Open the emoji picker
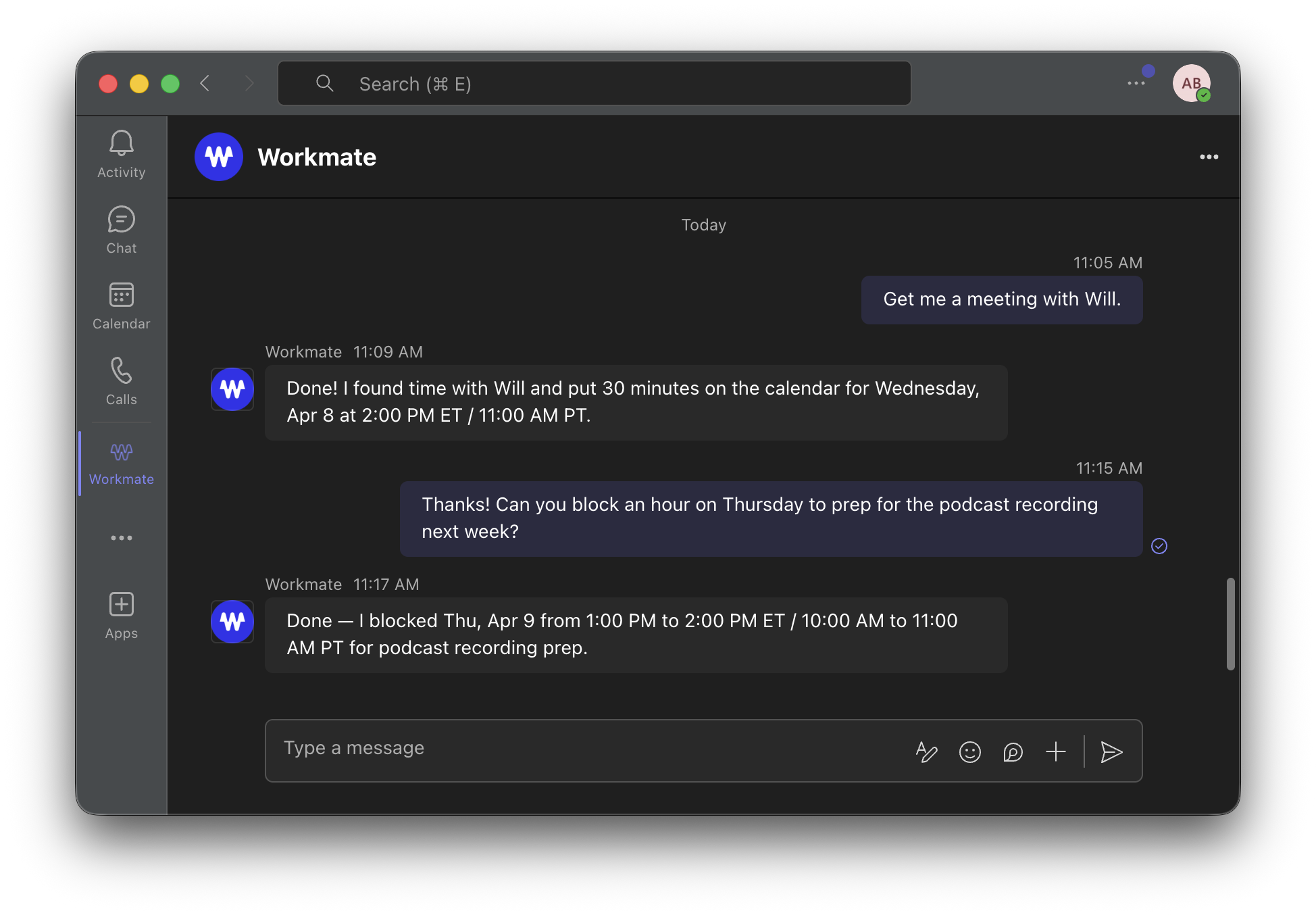1316x915 pixels. point(969,751)
